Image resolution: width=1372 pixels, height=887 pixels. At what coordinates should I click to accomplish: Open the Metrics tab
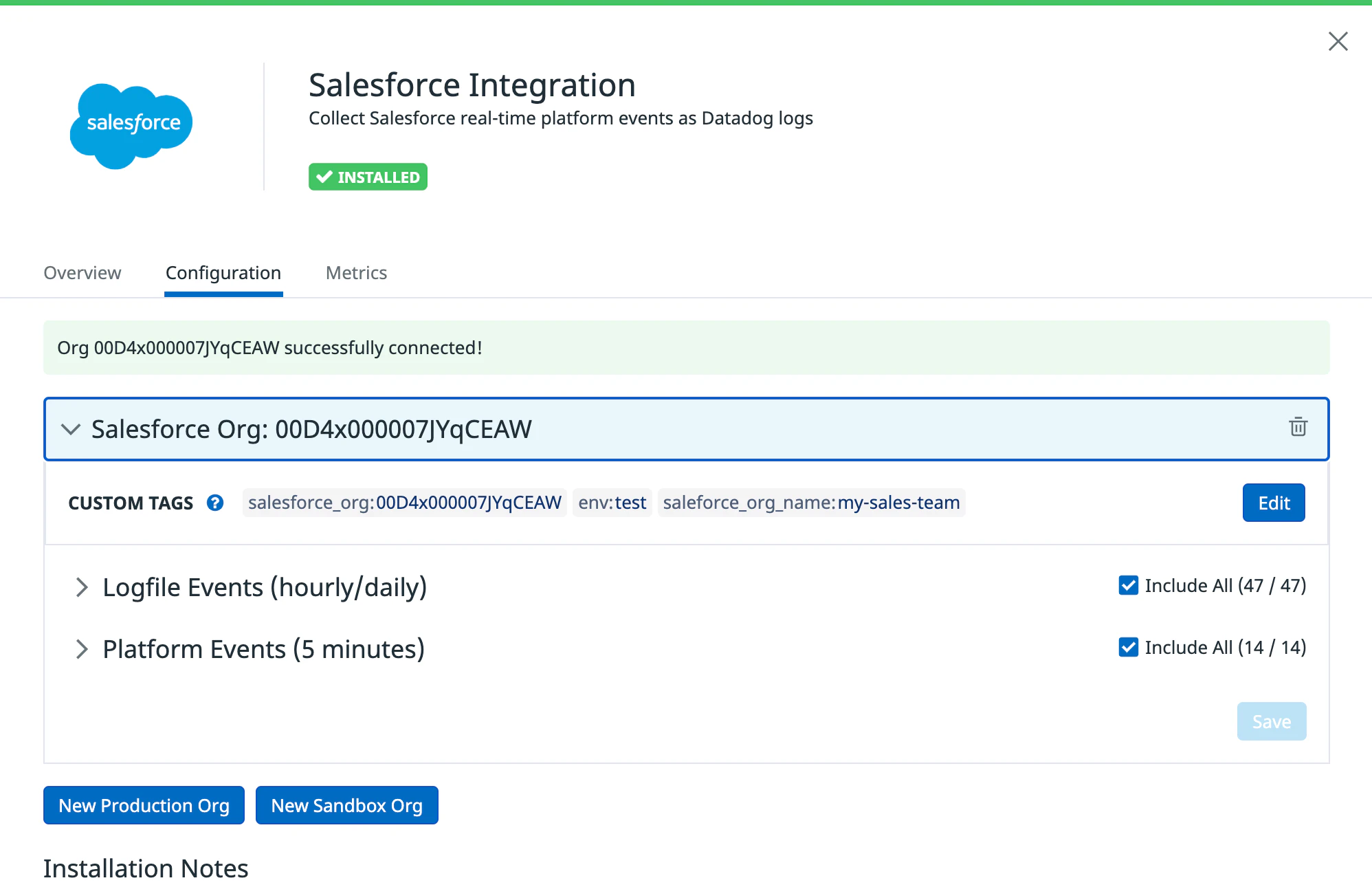(356, 273)
